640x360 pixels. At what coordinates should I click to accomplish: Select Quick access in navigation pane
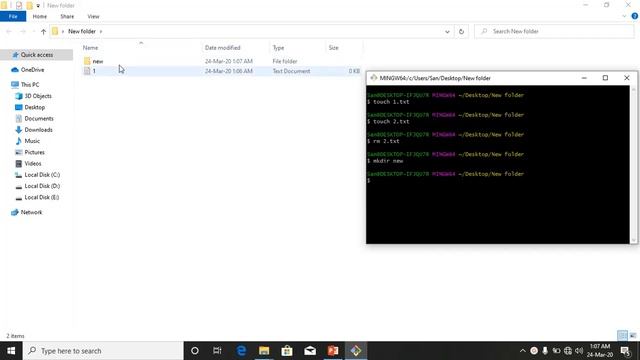point(37,55)
